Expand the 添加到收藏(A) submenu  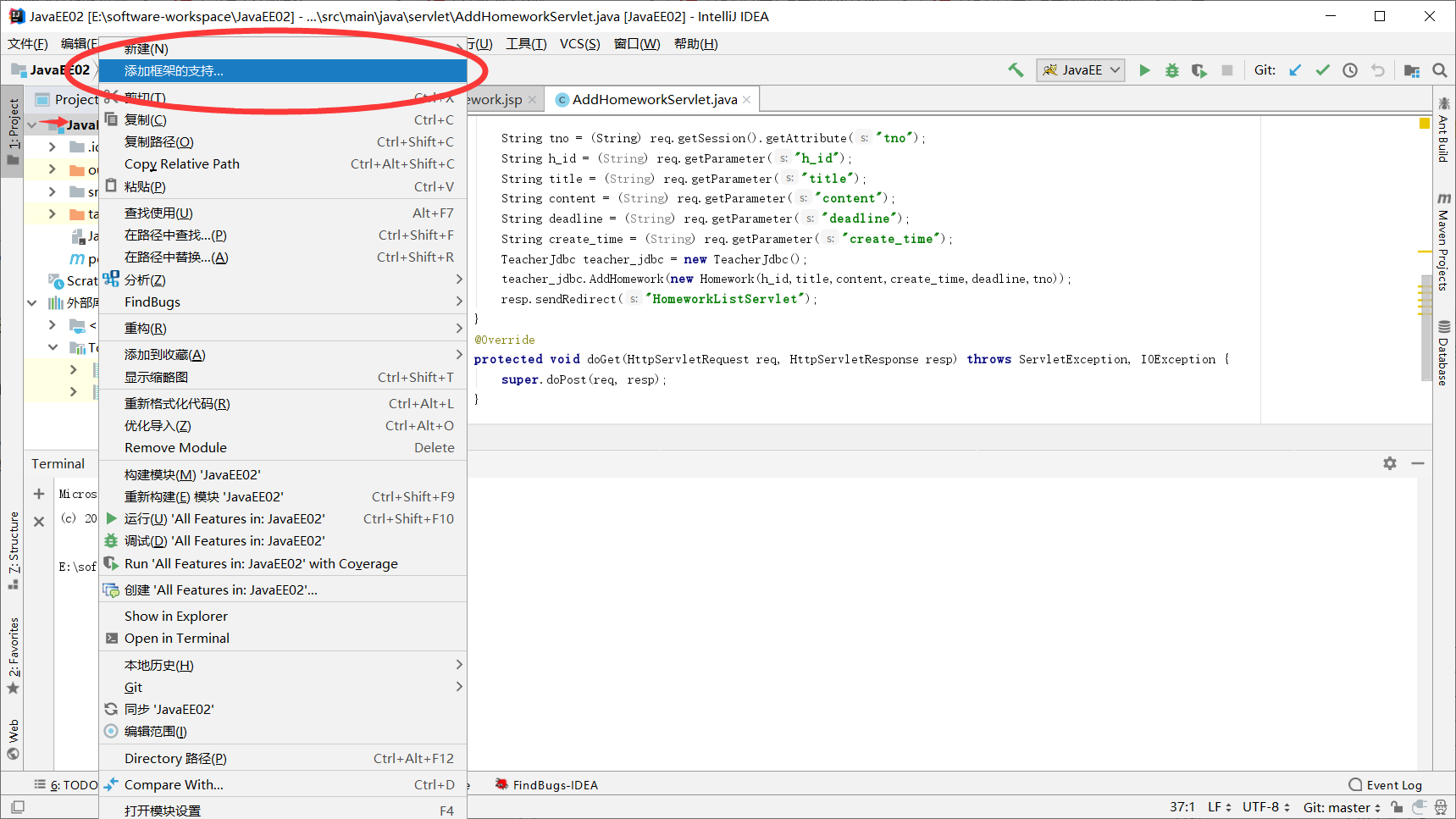click(x=283, y=354)
